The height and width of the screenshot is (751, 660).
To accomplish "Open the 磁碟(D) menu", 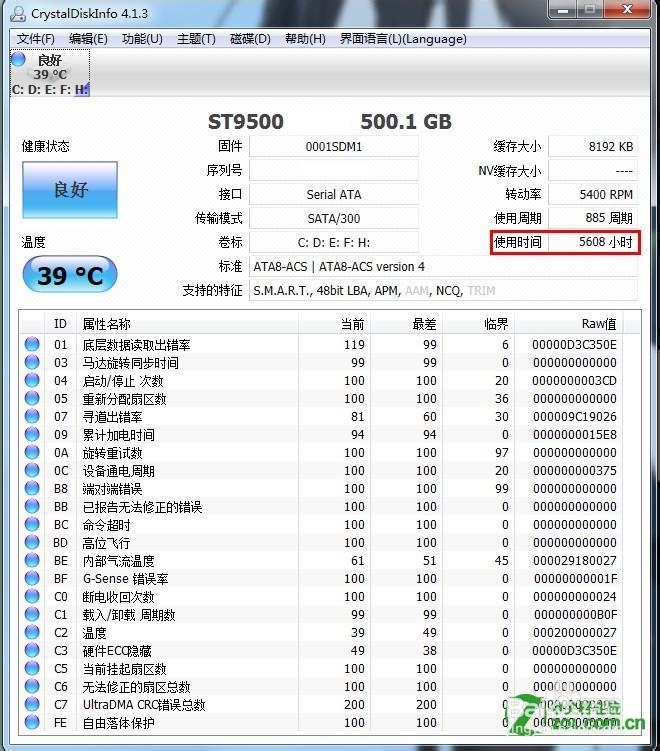I will pos(250,39).
